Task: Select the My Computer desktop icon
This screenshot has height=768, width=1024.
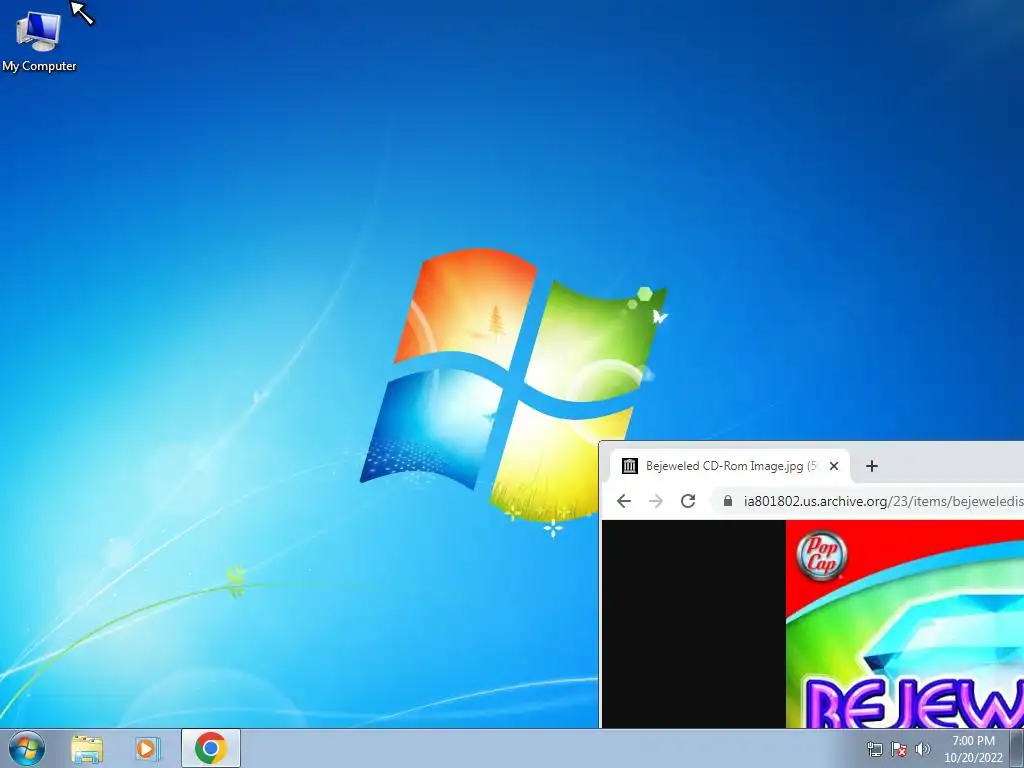Action: 39,41
